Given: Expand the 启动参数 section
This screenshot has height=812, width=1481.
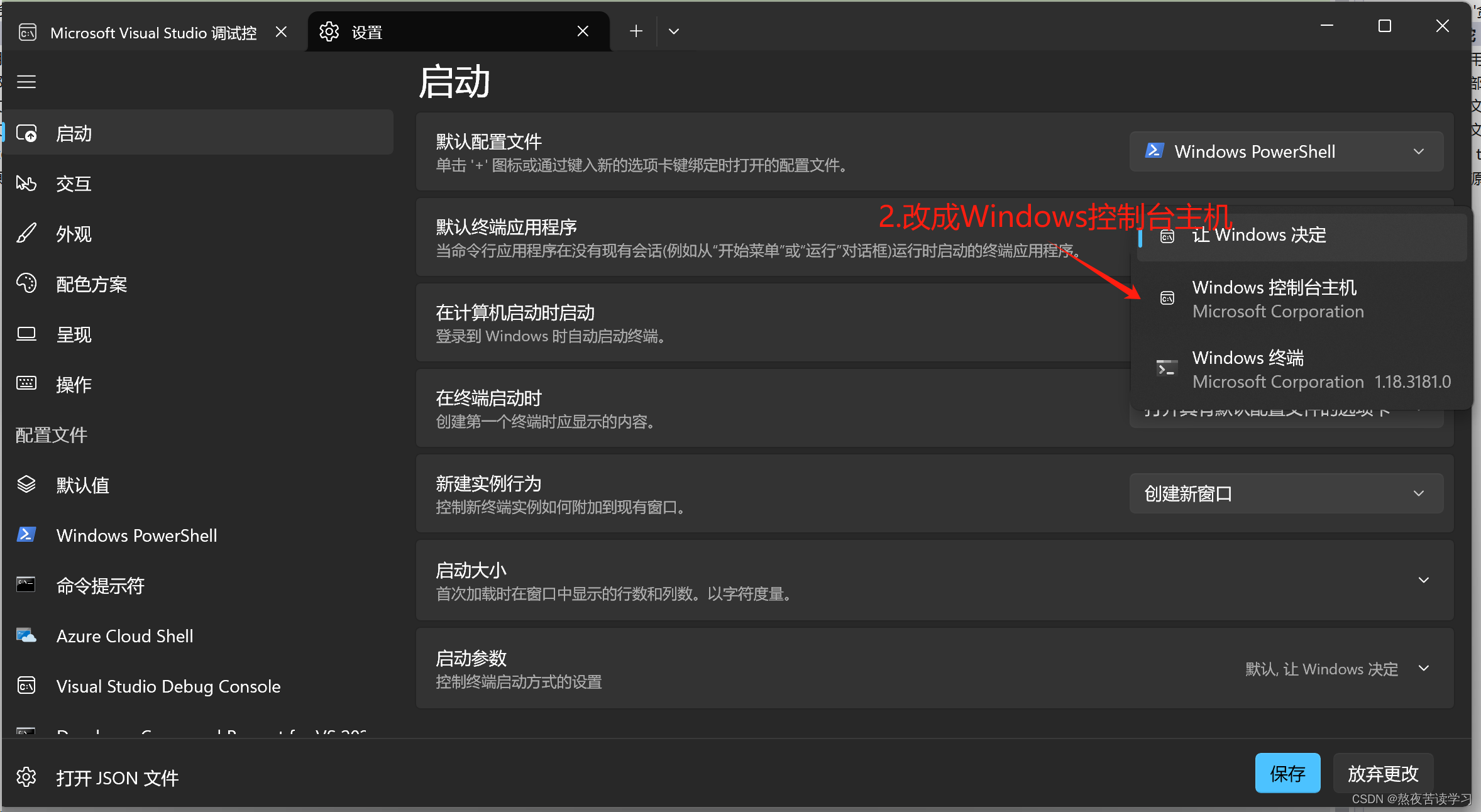Looking at the screenshot, I should click(1423, 668).
